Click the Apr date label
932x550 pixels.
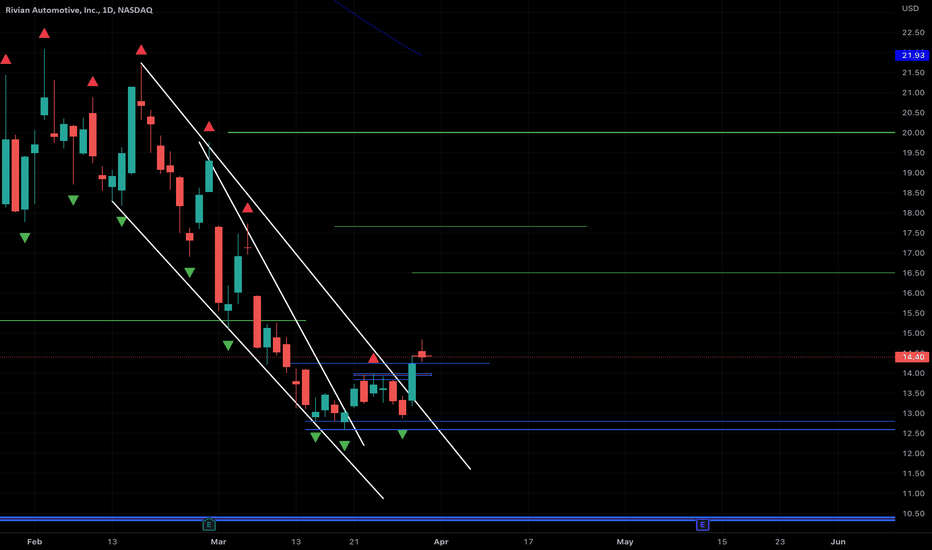click(441, 542)
